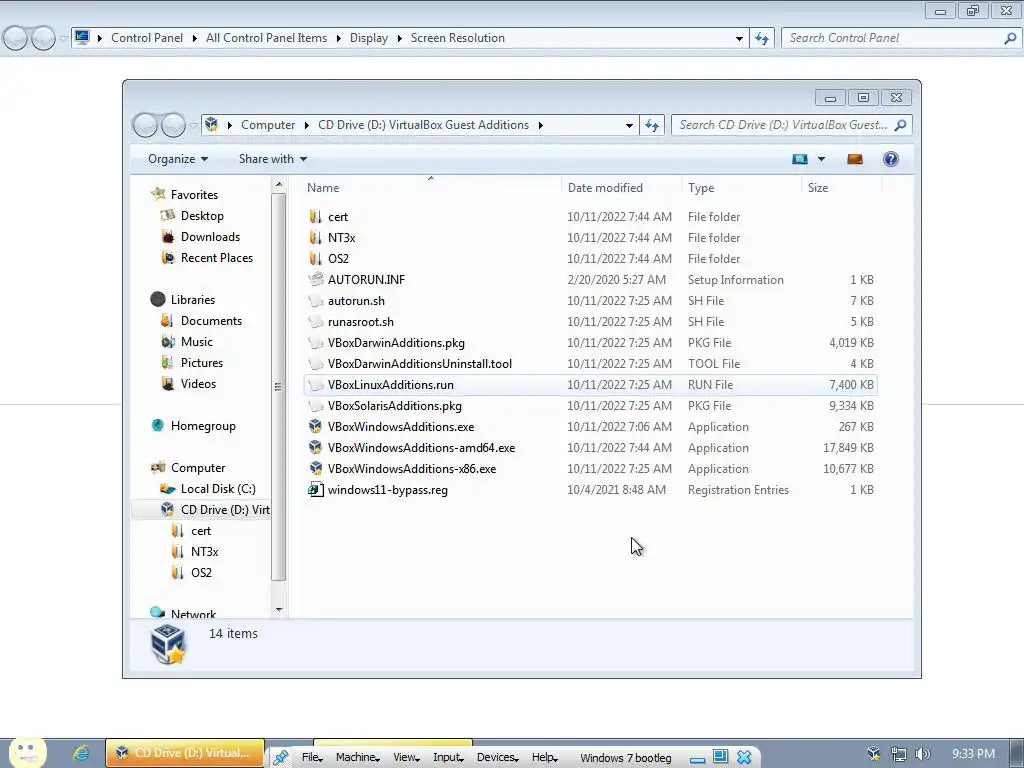The height and width of the screenshot is (768, 1024).
Task: Open the Devices menu
Action: click(x=497, y=758)
